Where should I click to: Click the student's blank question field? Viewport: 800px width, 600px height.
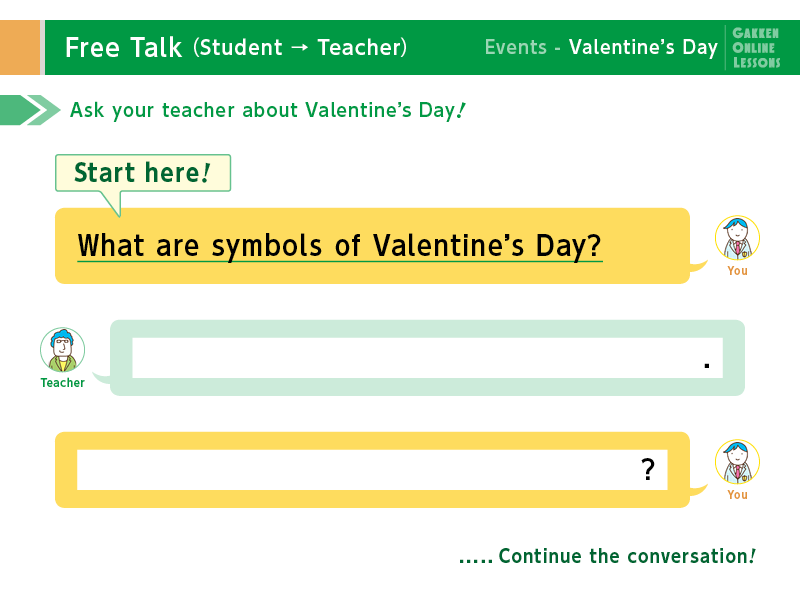[x=372, y=469]
